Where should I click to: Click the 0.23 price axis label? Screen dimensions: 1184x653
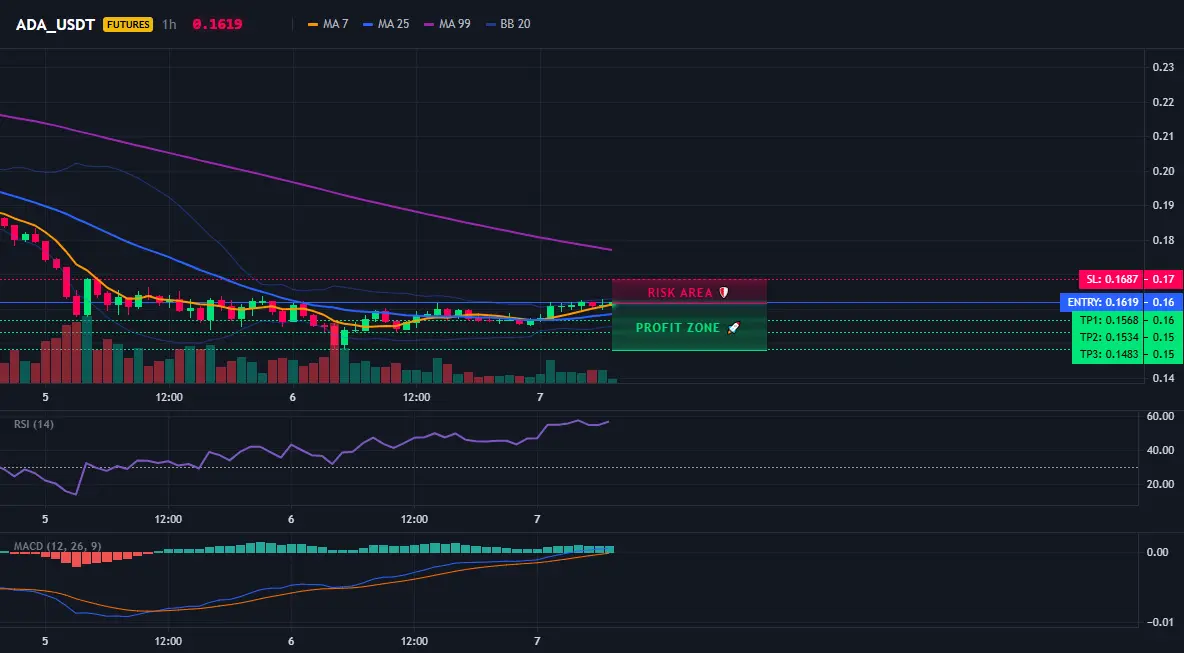tap(1163, 67)
